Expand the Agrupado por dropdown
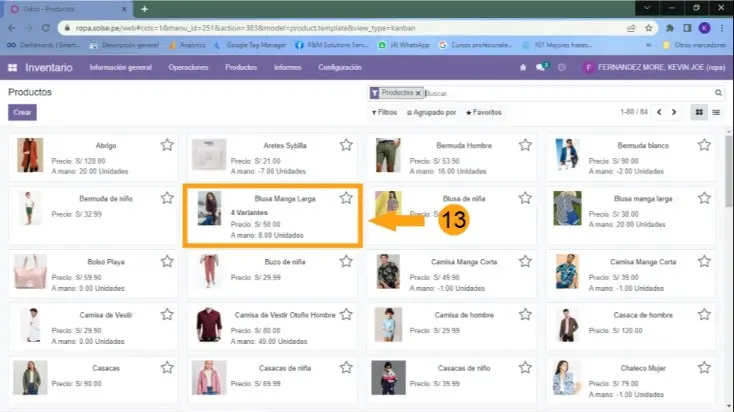The height and width of the screenshot is (412, 734). (432, 113)
